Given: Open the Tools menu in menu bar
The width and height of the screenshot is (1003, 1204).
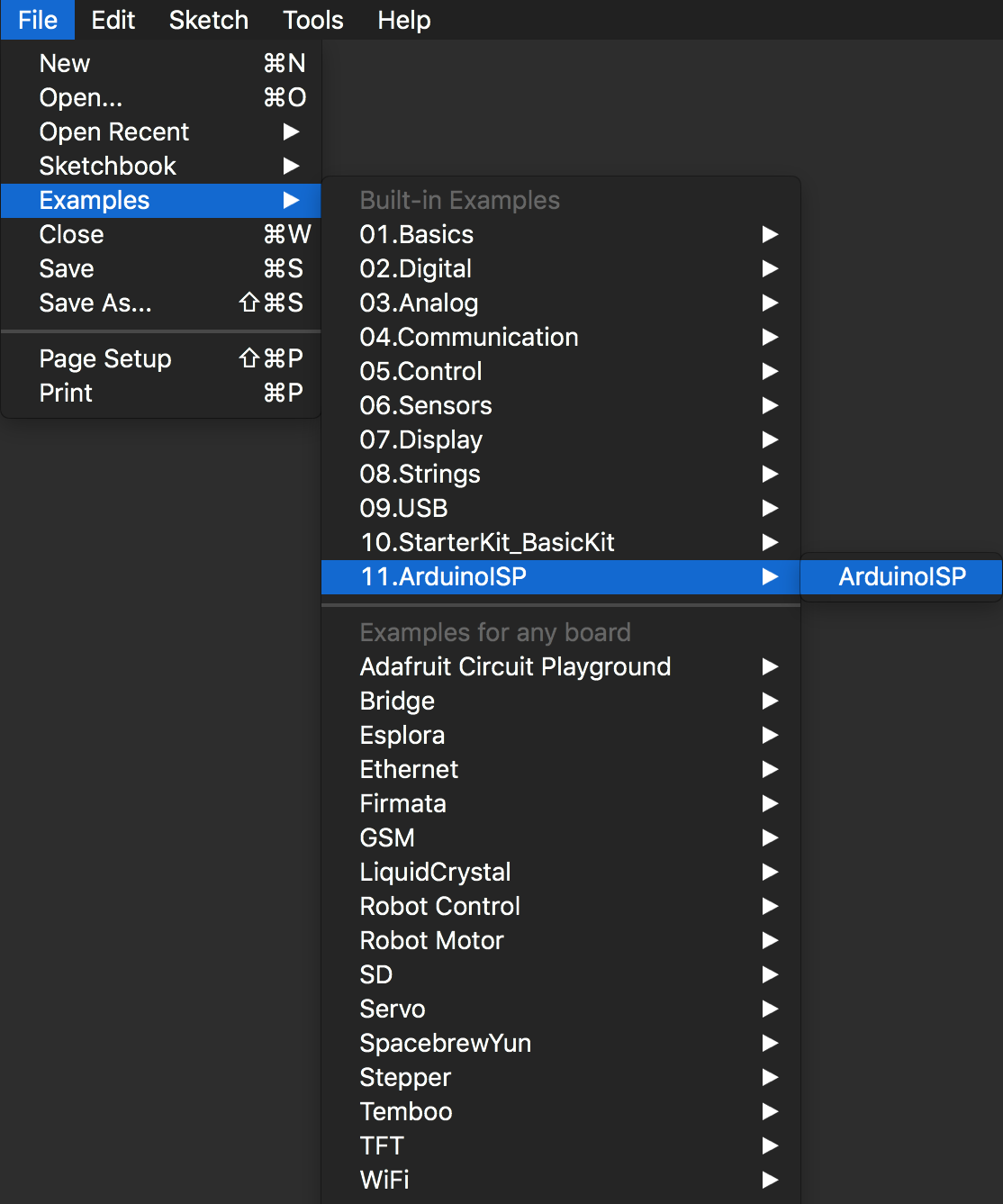Looking at the screenshot, I should pyautogui.click(x=312, y=20).
